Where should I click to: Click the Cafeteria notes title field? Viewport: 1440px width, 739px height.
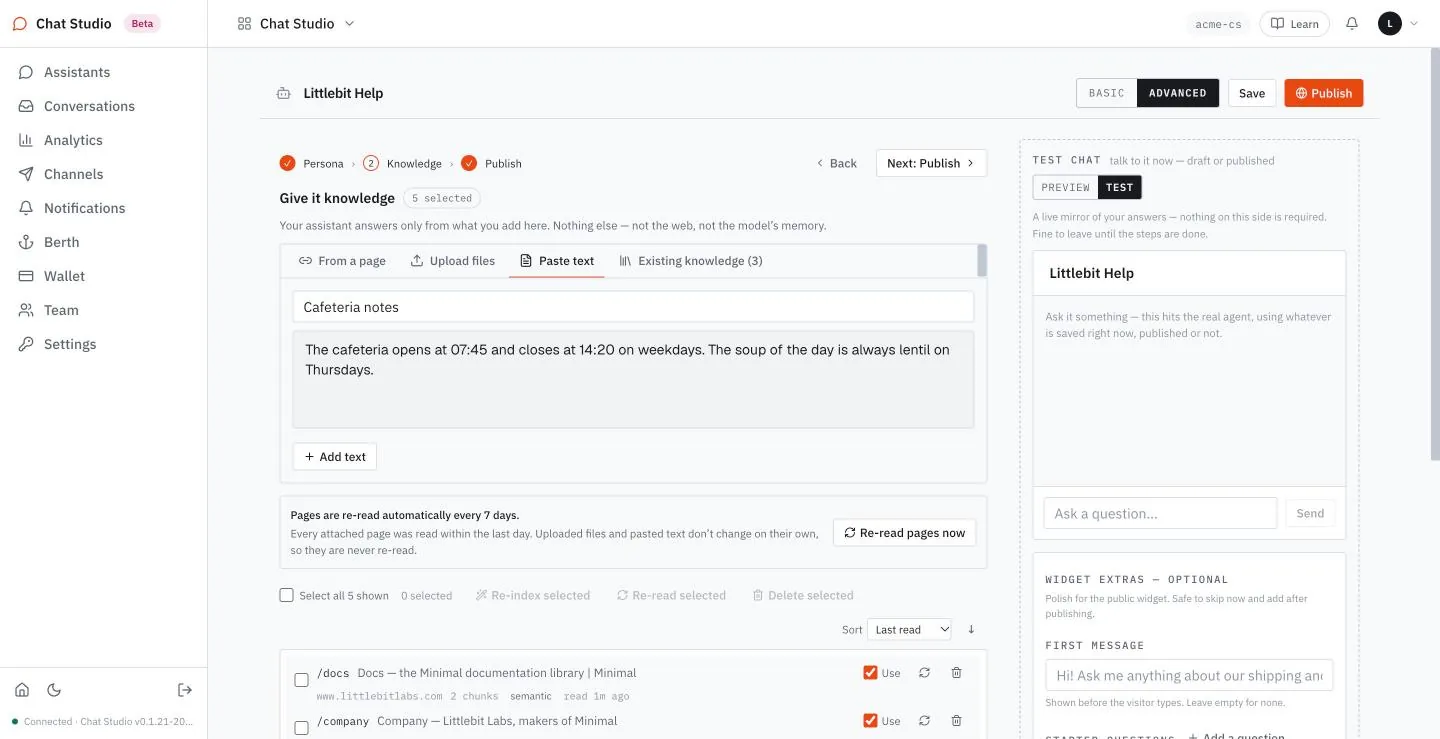tap(633, 307)
